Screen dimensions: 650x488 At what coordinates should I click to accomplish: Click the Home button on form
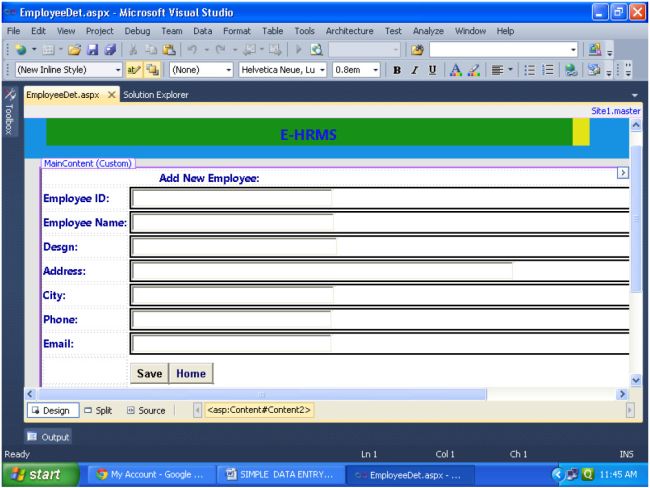191,374
